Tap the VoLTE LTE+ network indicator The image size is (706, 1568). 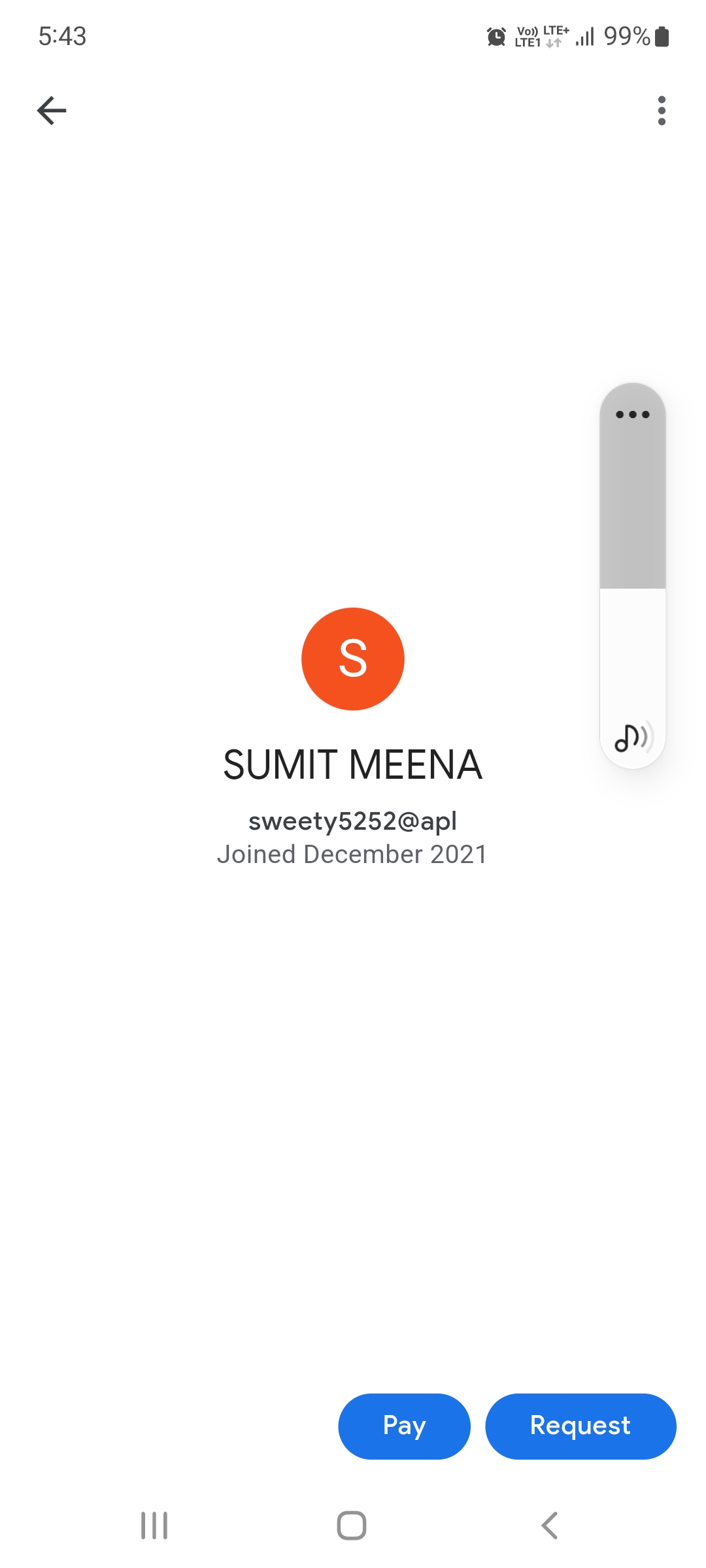(541, 37)
